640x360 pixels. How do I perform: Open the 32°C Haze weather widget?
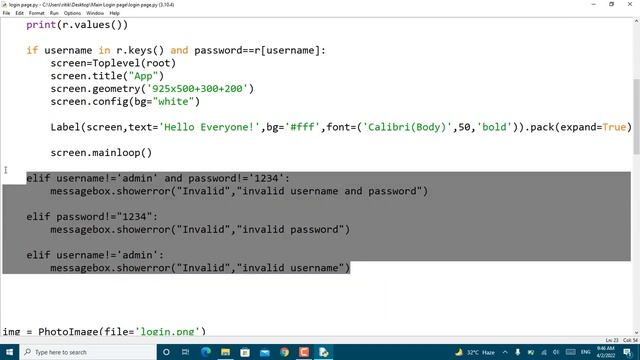(475, 352)
